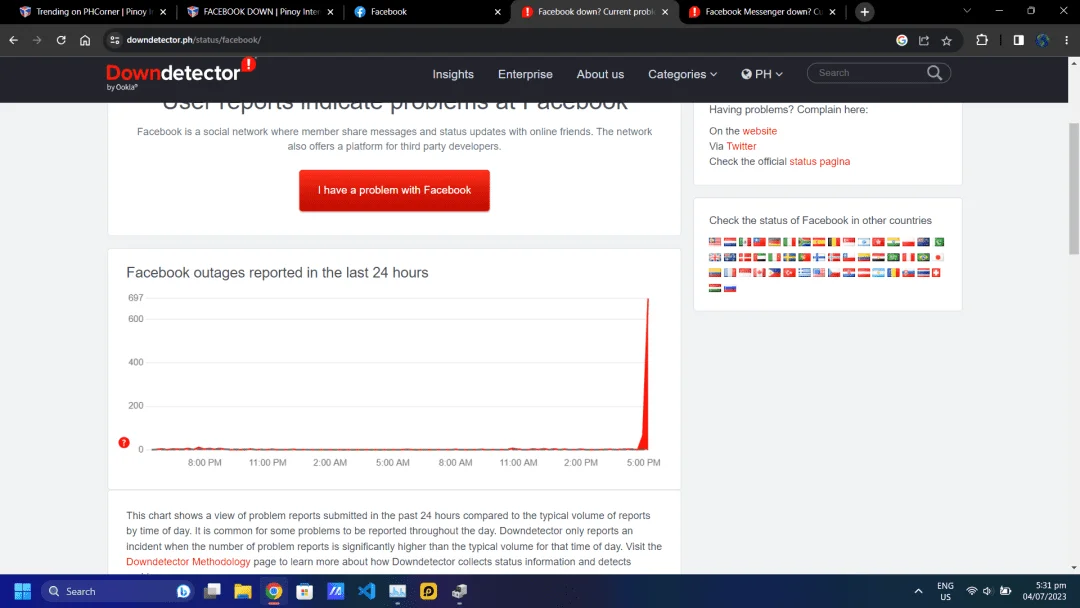Select the Pakistan flag
The width and height of the screenshot is (1080, 608).
tap(939, 242)
